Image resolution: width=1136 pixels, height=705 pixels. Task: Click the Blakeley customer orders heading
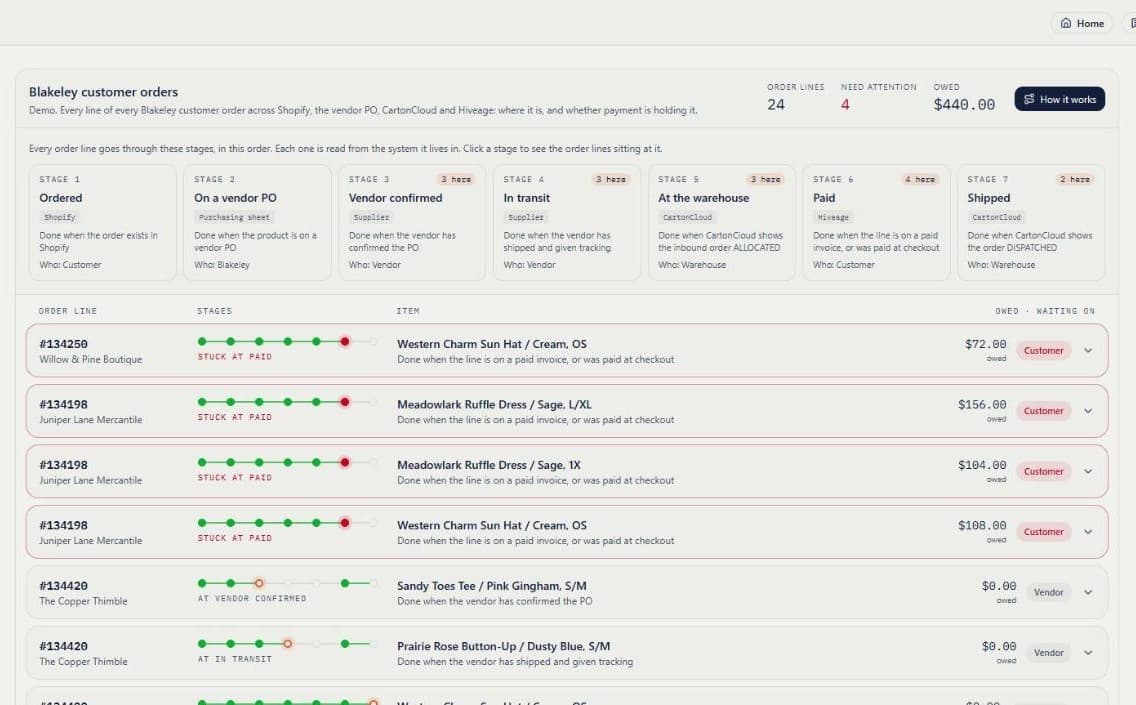coord(104,92)
